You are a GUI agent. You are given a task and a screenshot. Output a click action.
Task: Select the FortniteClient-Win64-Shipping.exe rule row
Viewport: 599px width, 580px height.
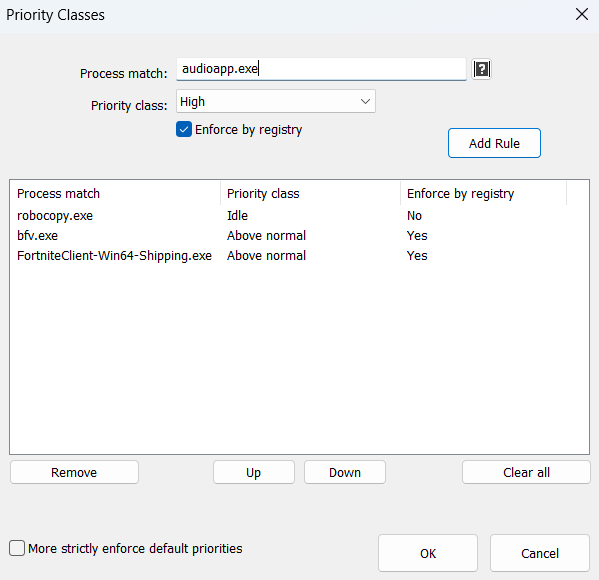click(x=299, y=255)
